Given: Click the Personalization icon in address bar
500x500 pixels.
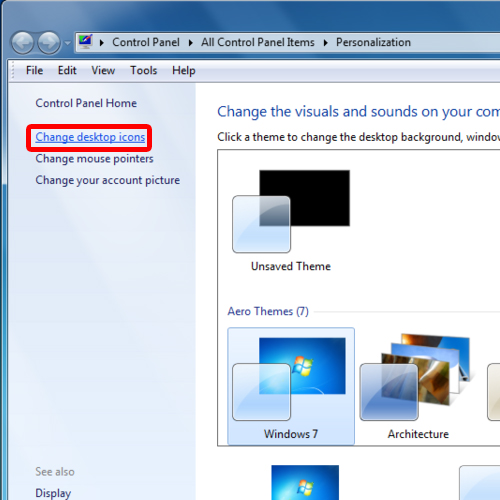Looking at the screenshot, I should (x=85, y=42).
